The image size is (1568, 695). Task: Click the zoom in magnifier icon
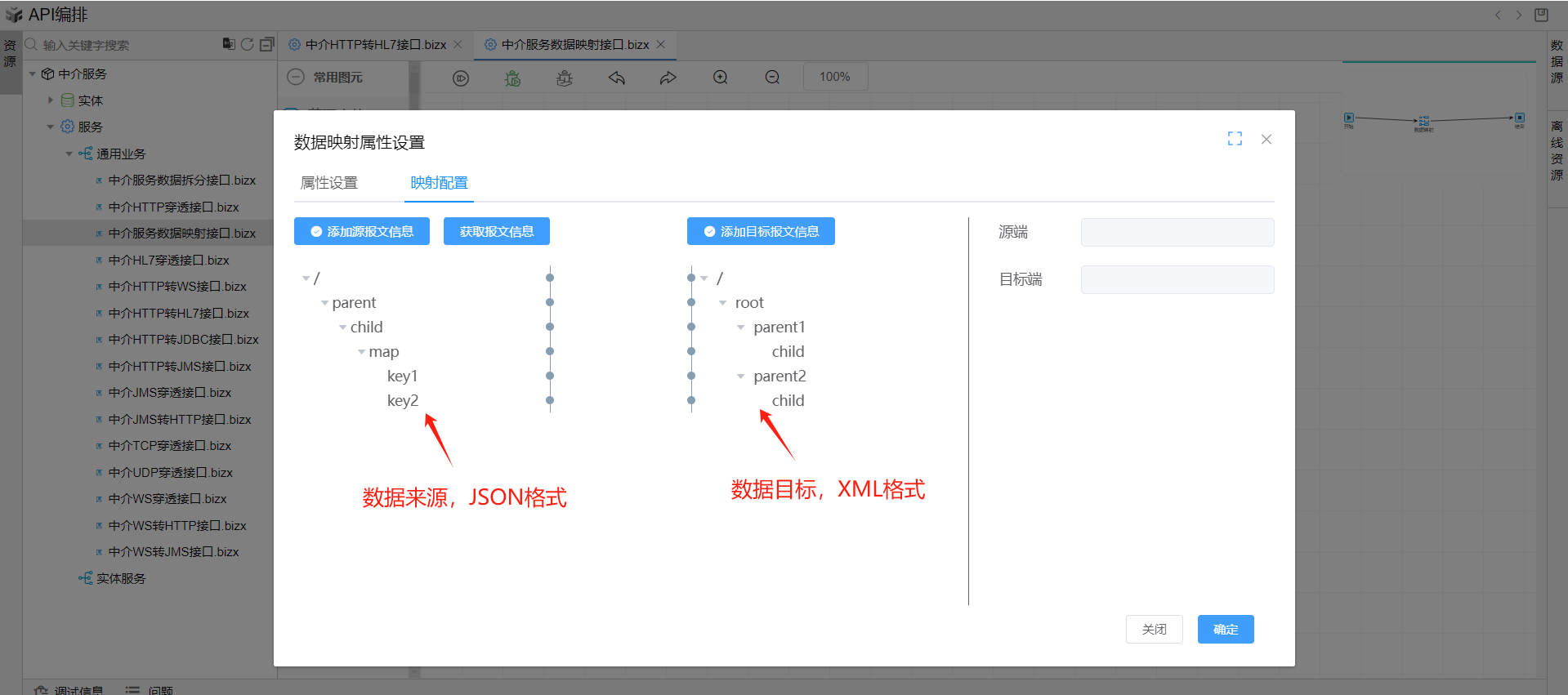point(720,78)
